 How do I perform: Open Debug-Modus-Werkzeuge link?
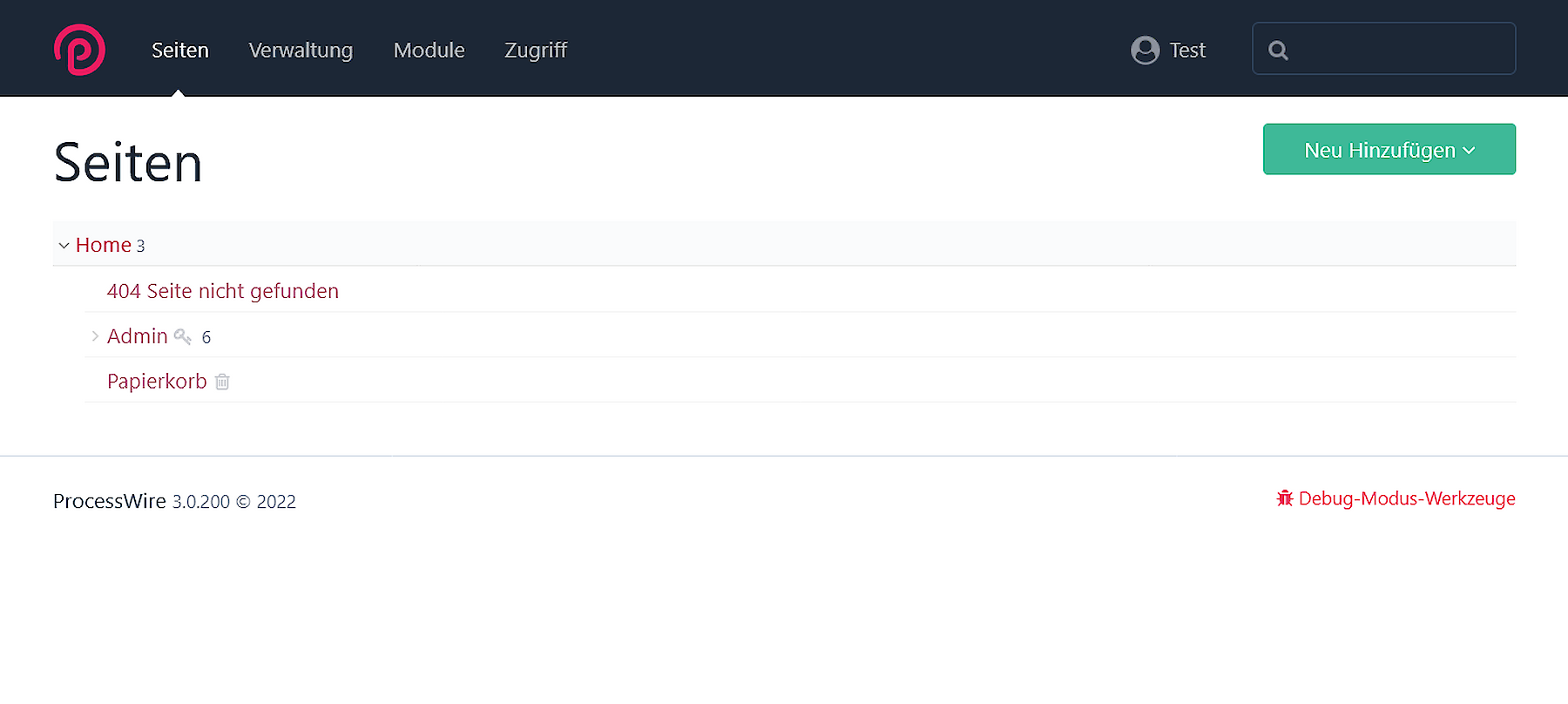(x=1406, y=498)
